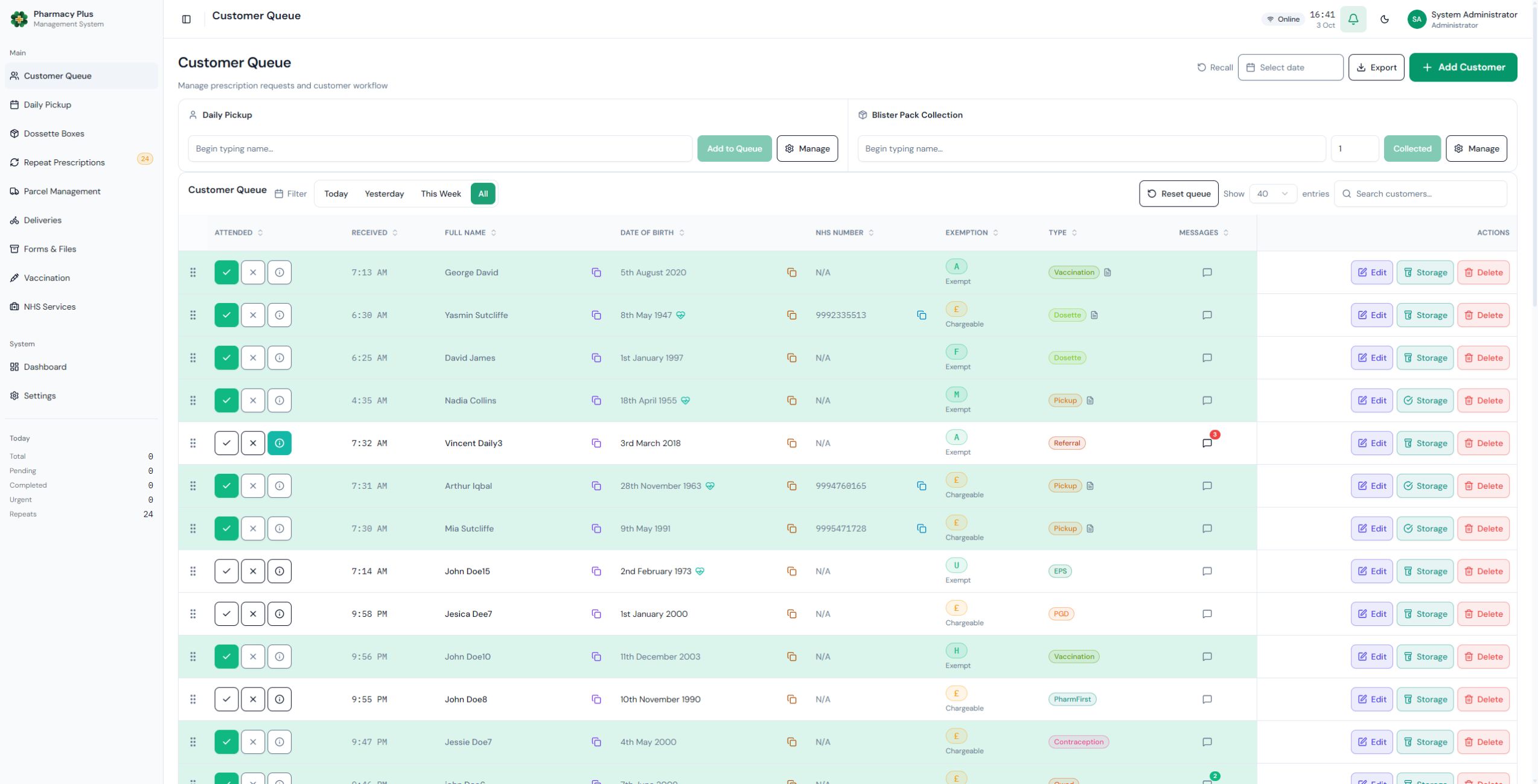Screen dimensions: 1538x784
Task: Copy George David's full name
Action: [x=596, y=273]
